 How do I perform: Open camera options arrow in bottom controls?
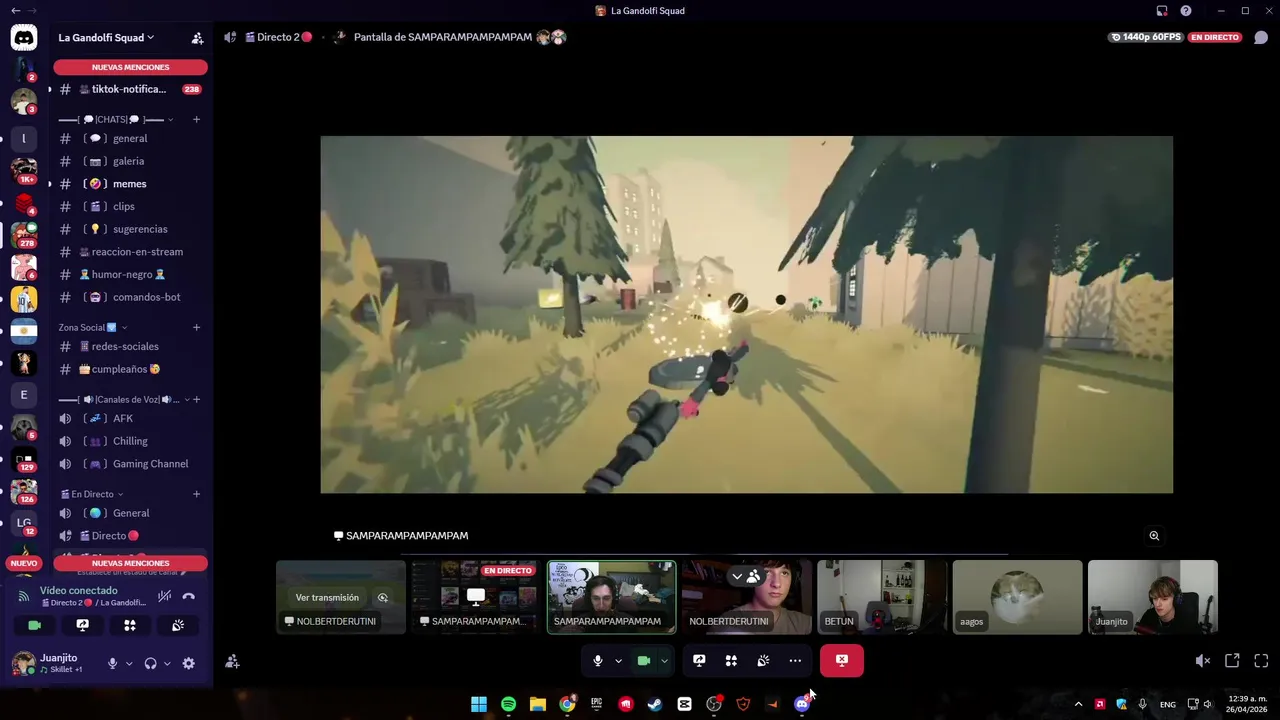pyautogui.click(x=664, y=660)
